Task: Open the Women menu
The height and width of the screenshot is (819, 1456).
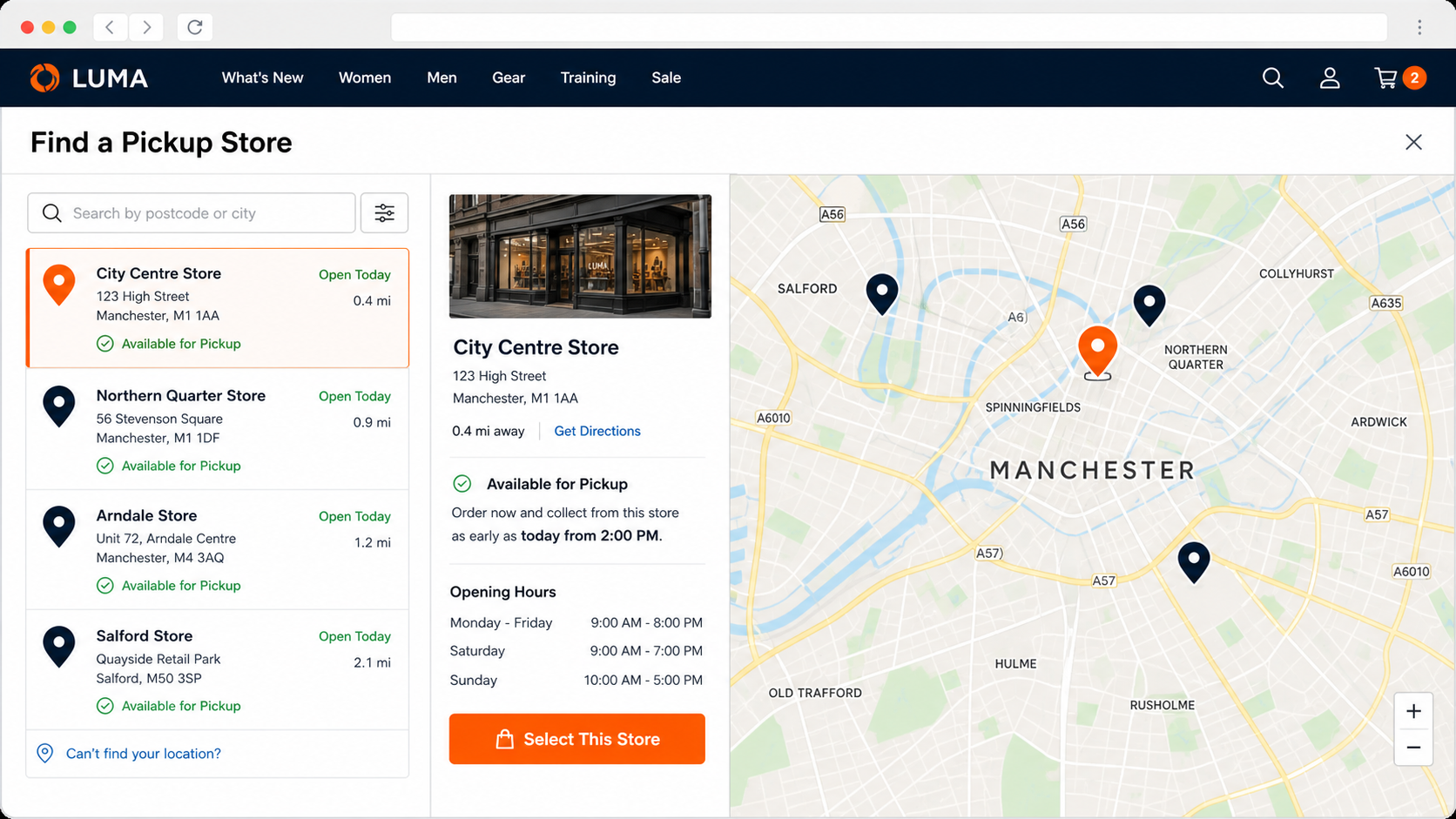Action: point(365,77)
